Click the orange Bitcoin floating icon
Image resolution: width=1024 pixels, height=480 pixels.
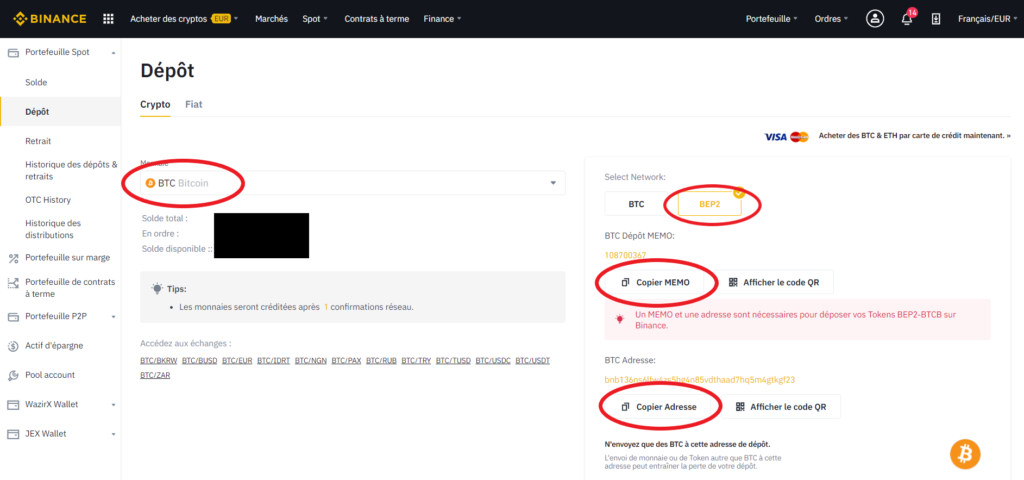[965, 454]
